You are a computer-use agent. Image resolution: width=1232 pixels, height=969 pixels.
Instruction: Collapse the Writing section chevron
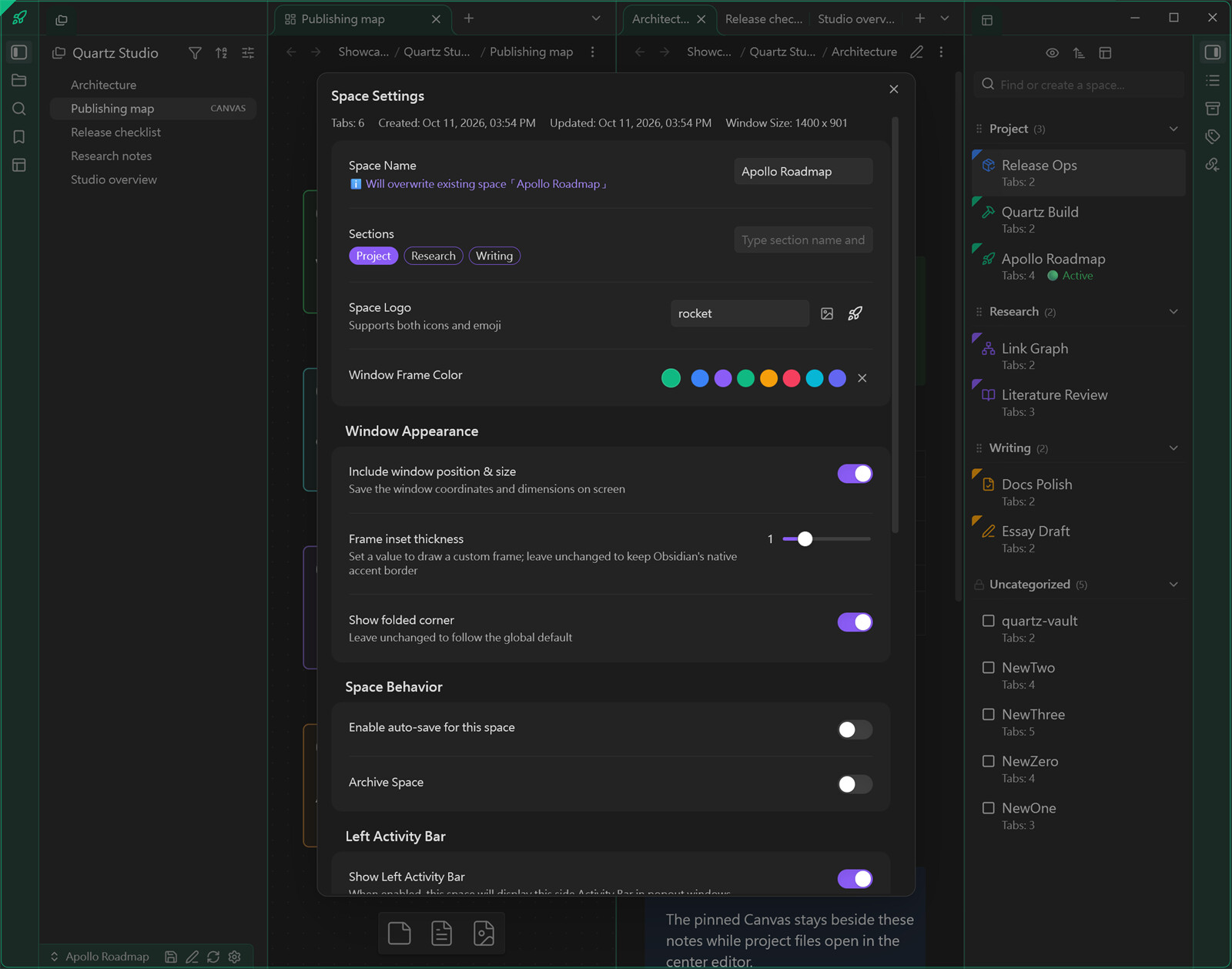pyautogui.click(x=1173, y=448)
